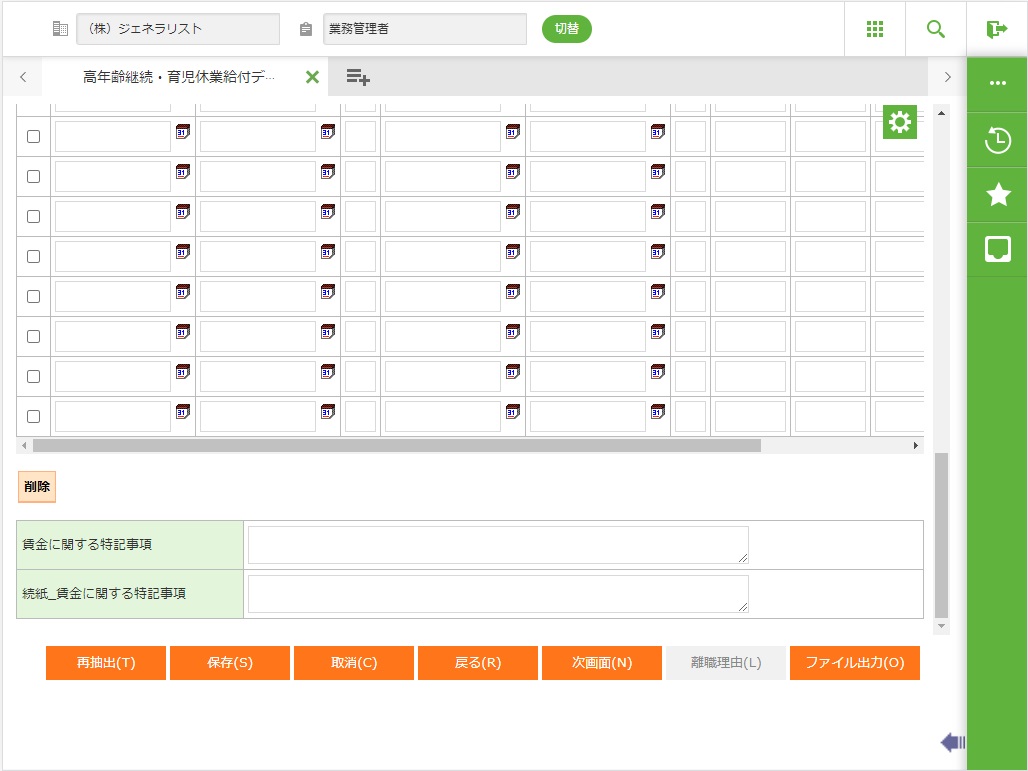Click the 業務管理者 role field
Viewport: 1028px width, 771px height.
tap(425, 29)
